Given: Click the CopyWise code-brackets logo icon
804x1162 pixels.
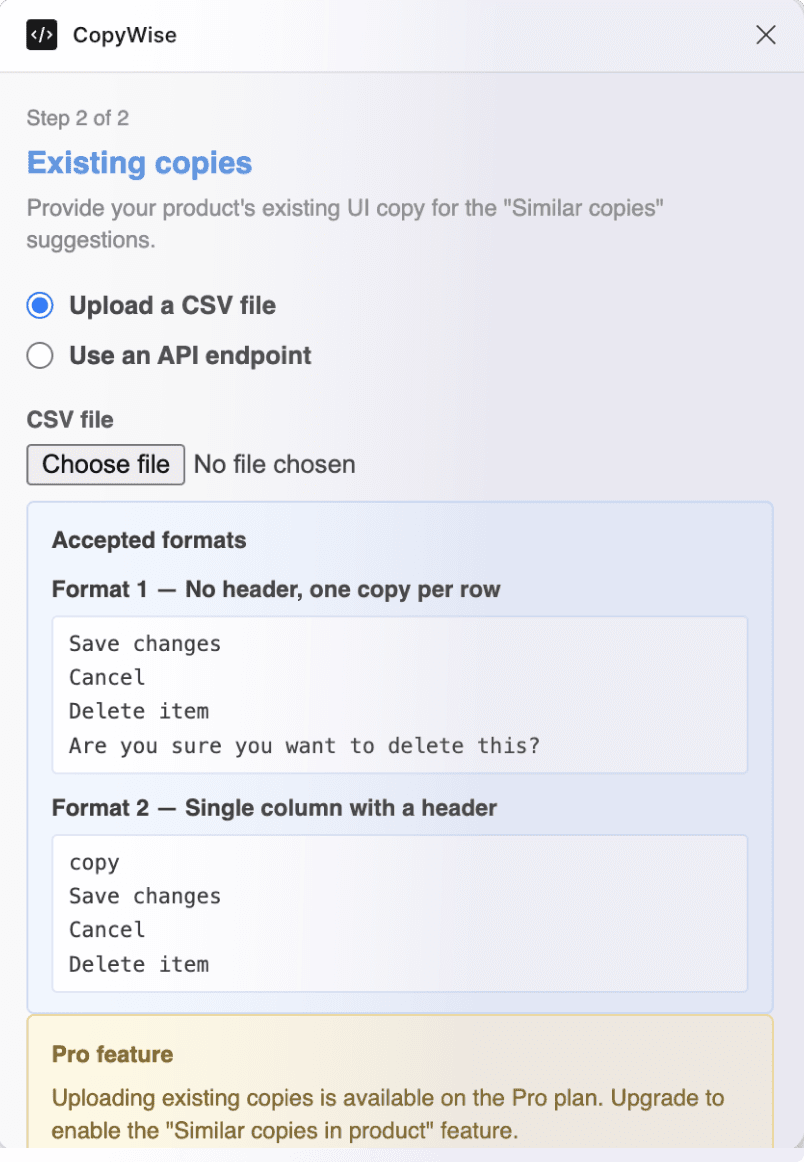Looking at the screenshot, I should pos(41,35).
